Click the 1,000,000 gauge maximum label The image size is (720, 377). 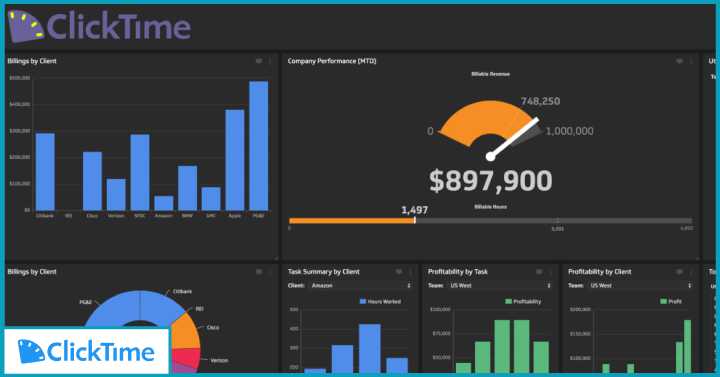569,131
